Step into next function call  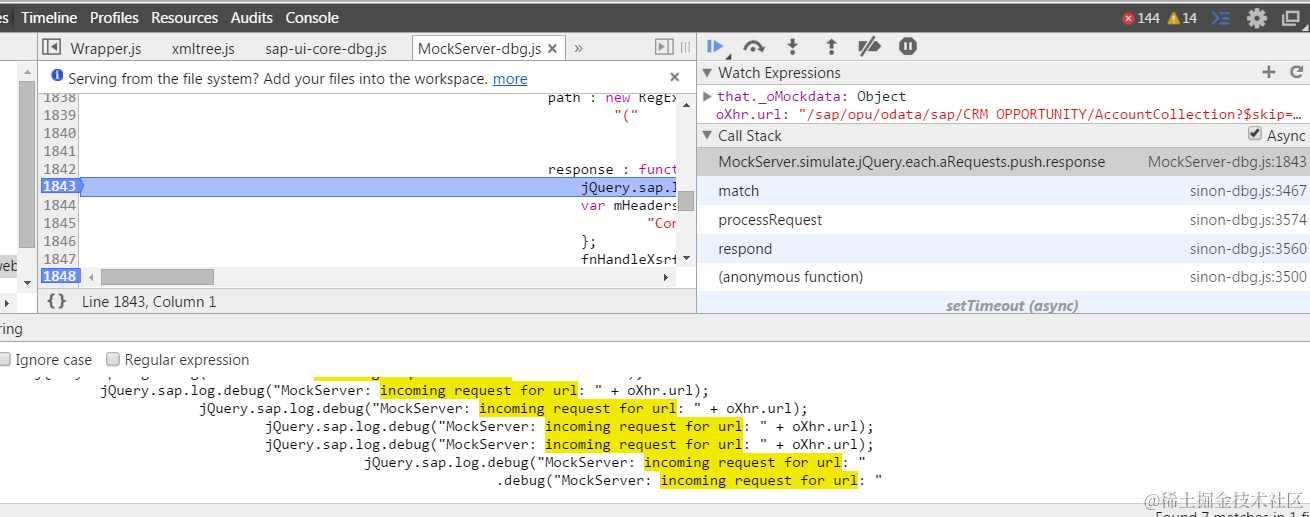[793, 46]
